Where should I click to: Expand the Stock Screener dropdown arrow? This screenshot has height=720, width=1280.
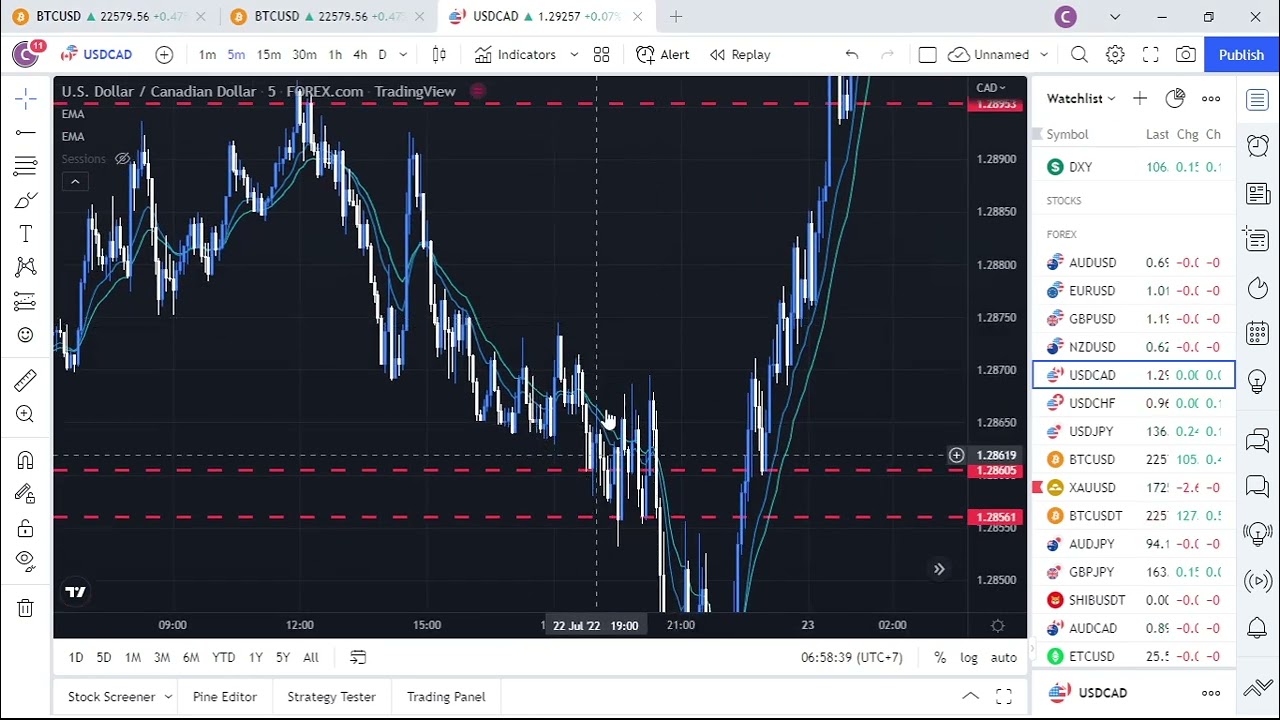pos(168,697)
